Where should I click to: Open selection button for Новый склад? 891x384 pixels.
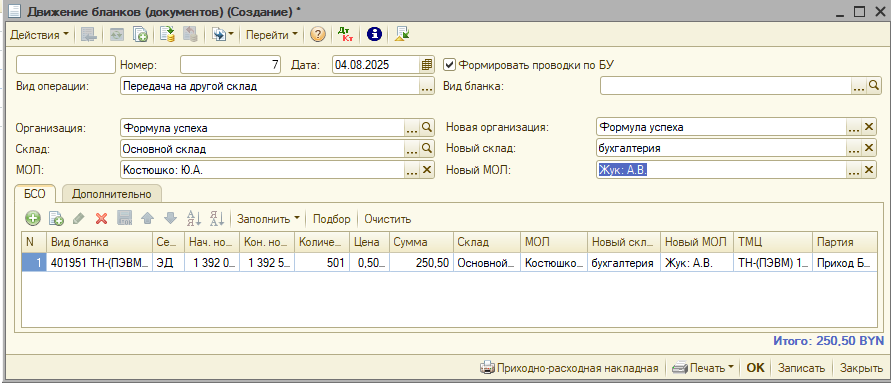[x=853, y=148]
